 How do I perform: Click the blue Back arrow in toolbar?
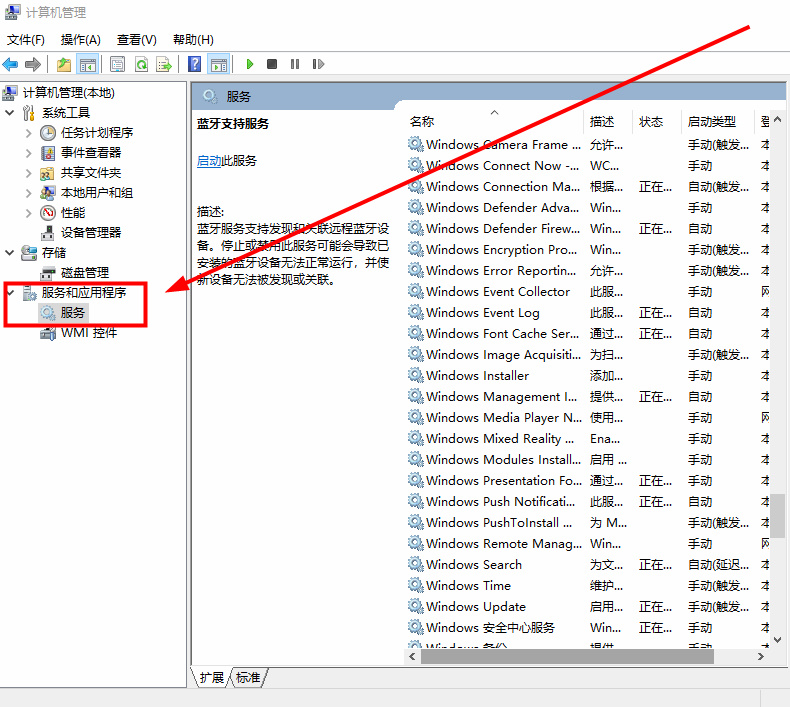click(x=11, y=64)
